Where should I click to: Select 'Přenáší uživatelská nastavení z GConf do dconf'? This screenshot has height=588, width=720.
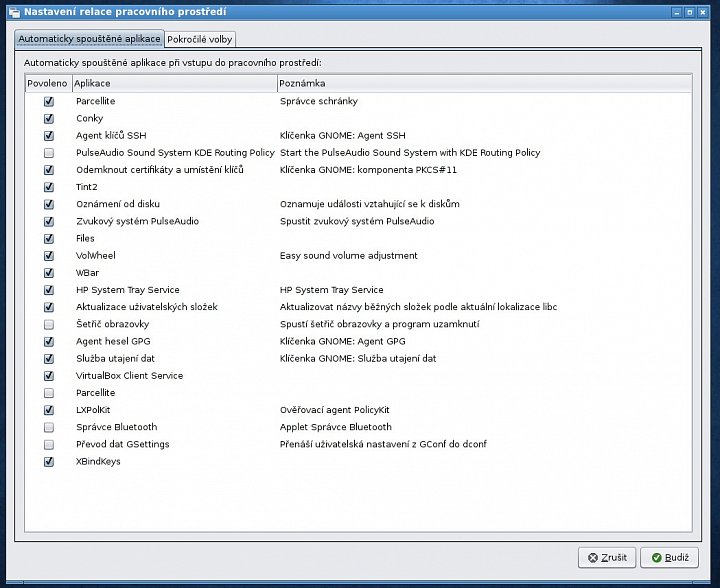pyautogui.click(x=383, y=444)
